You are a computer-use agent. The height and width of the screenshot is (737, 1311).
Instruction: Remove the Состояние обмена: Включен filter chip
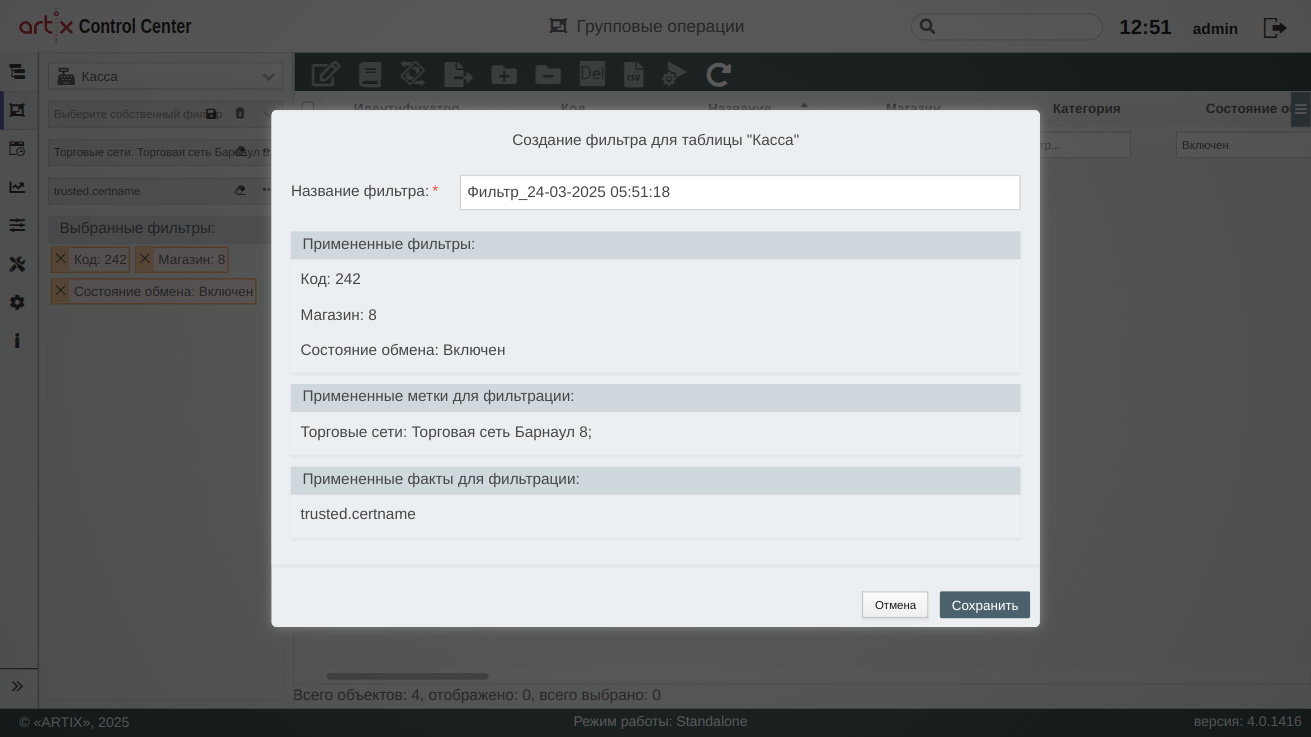tap(61, 291)
